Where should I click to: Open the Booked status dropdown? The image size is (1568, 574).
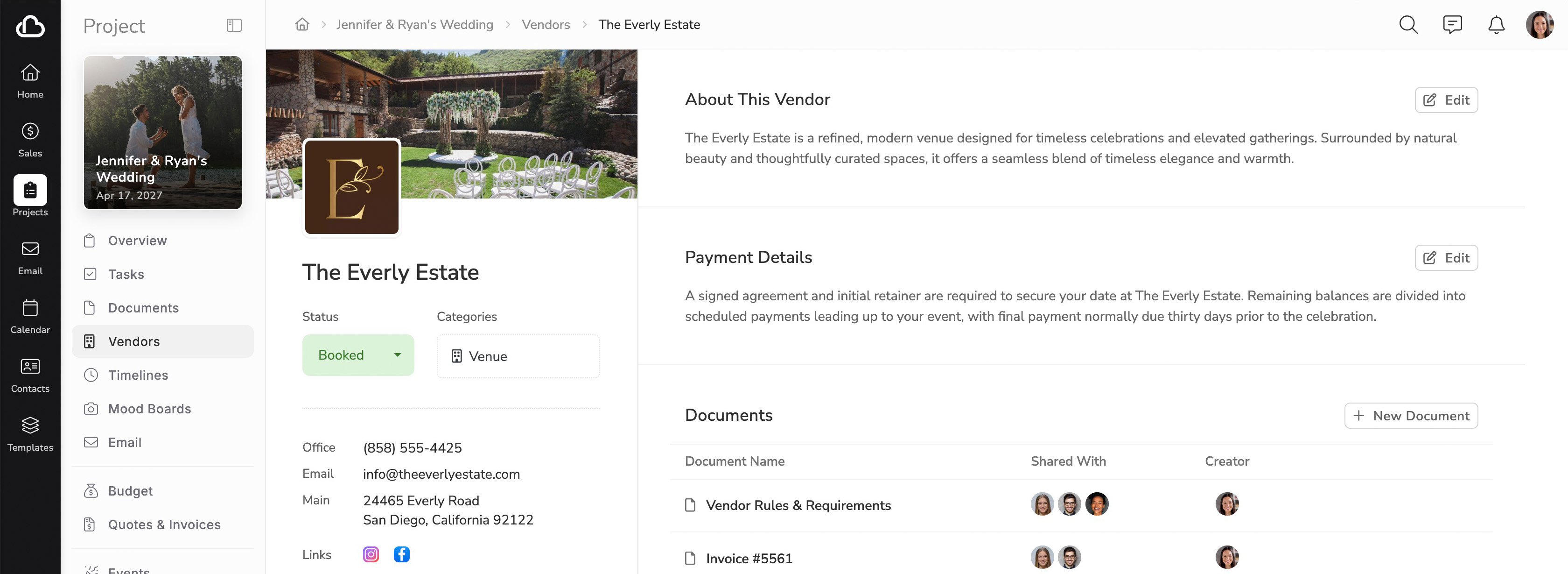(358, 354)
